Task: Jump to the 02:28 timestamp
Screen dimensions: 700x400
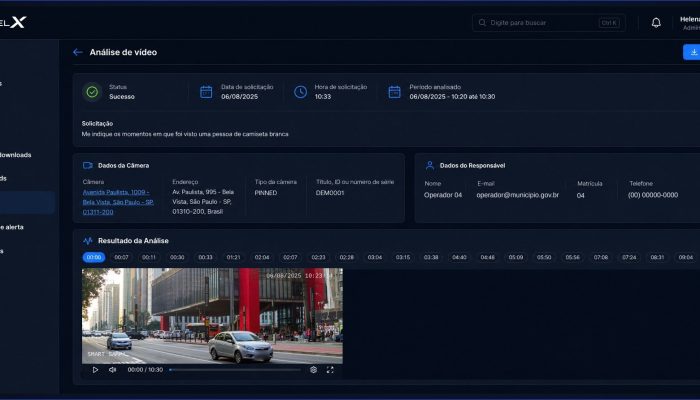Action: pyautogui.click(x=346, y=257)
